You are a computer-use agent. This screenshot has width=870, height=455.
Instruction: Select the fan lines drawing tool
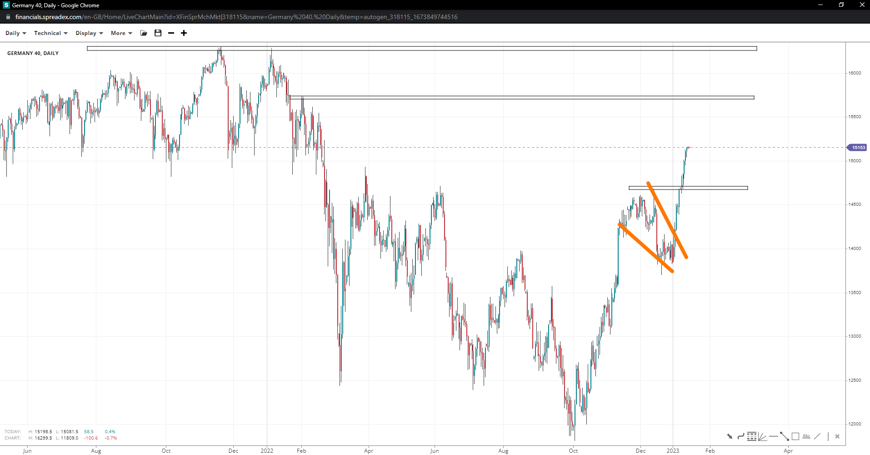pos(763,437)
